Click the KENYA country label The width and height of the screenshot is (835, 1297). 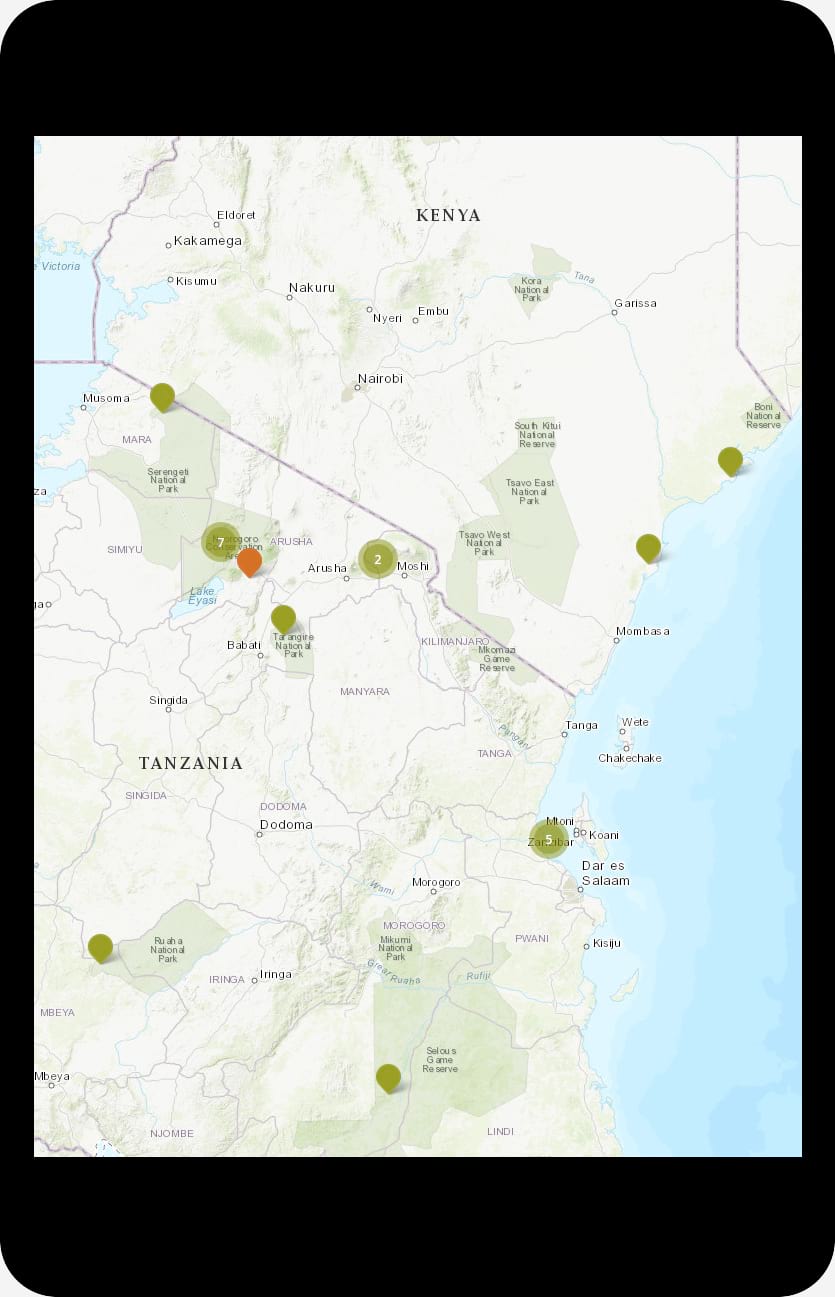[x=448, y=215]
